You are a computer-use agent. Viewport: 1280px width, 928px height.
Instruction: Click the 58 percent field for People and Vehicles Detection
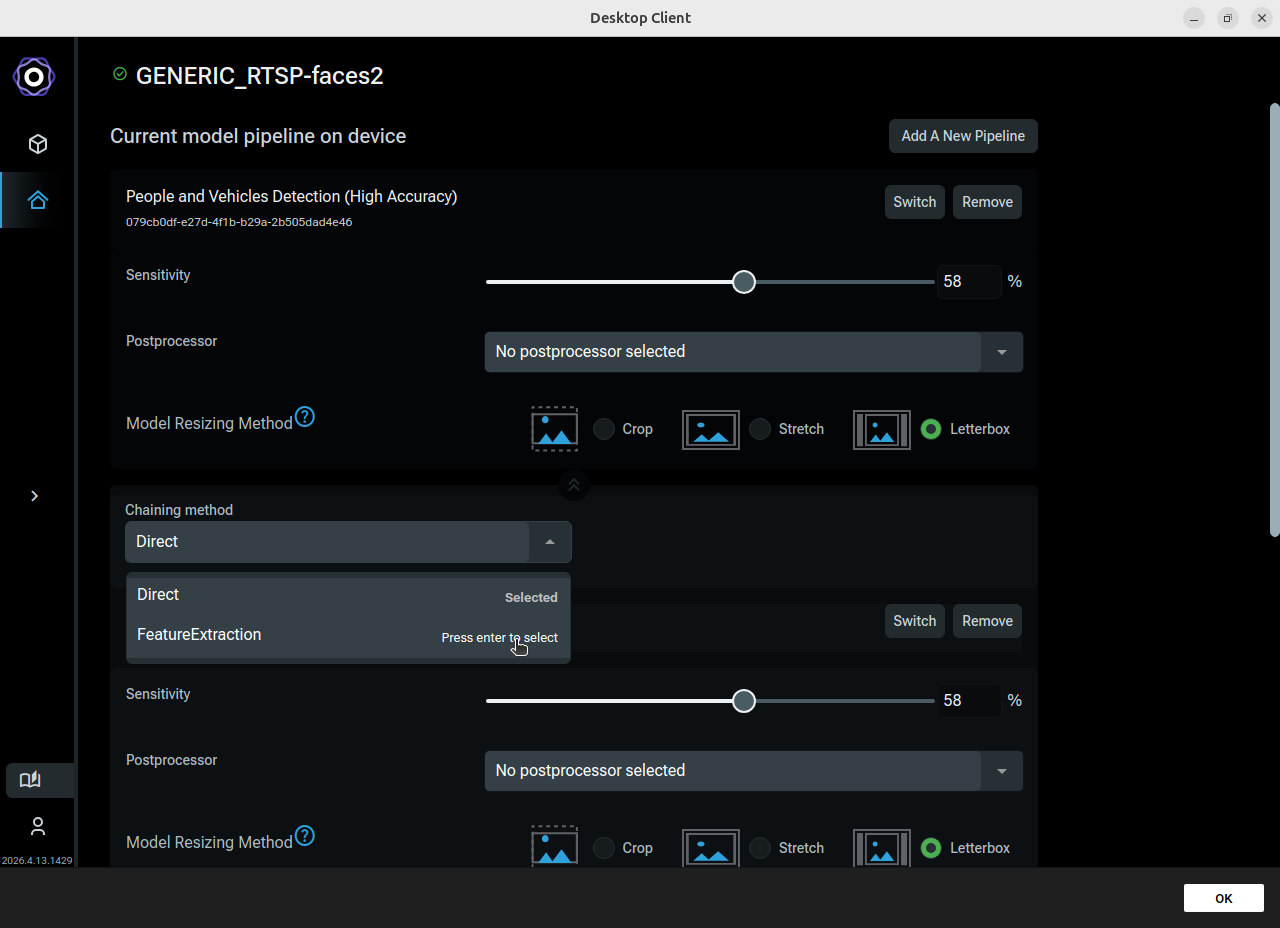969,282
